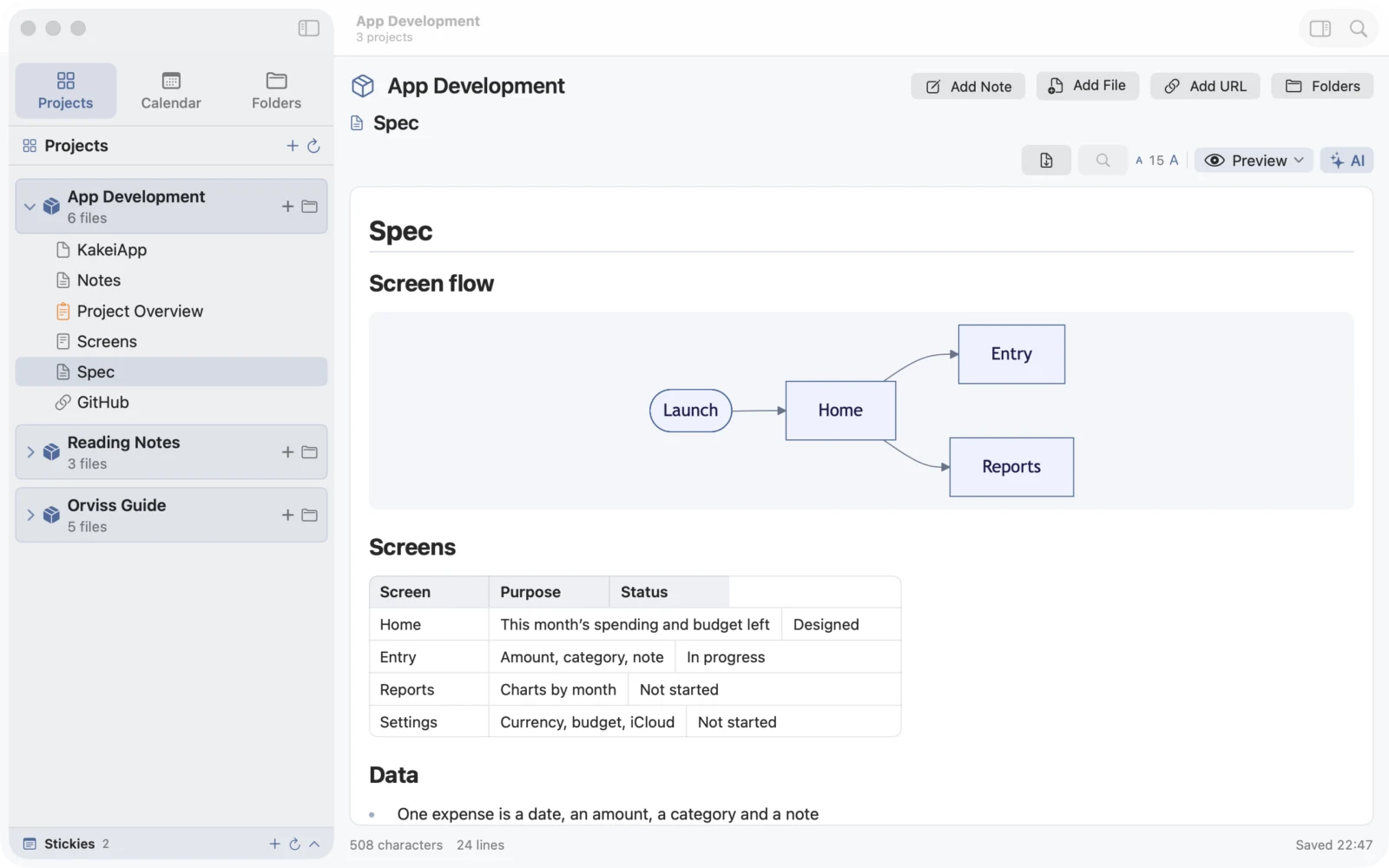Click the App Development cube icon in header
Viewport: 1389px width, 868px height.
[363, 86]
